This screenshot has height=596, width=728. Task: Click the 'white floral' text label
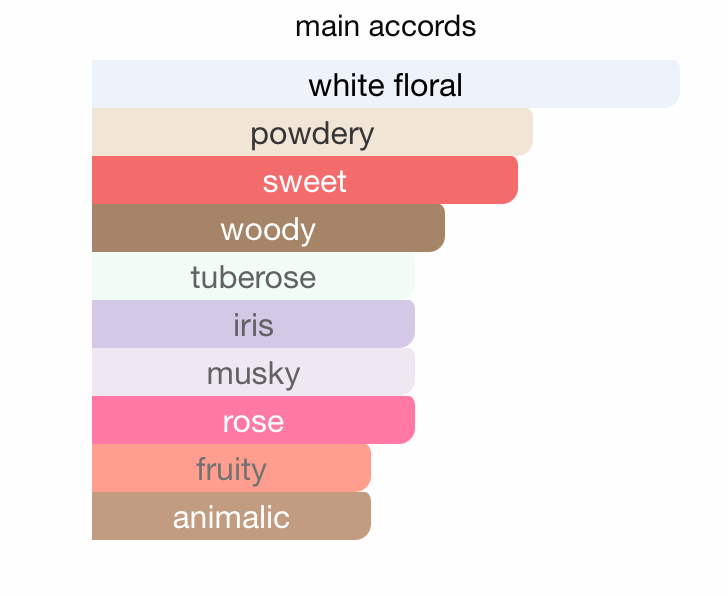point(386,85)
